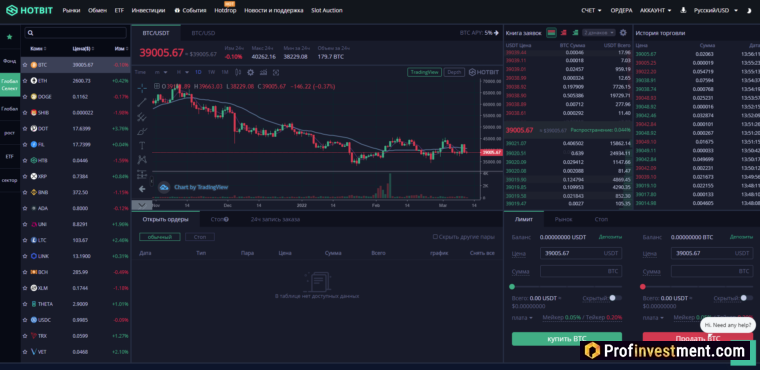Favorite the ETH coin star
760x370 pixels.
coord(25,80)
